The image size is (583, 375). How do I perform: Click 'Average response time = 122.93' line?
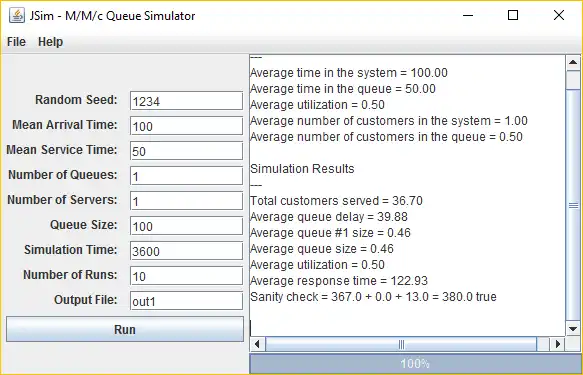coord(339,281)
